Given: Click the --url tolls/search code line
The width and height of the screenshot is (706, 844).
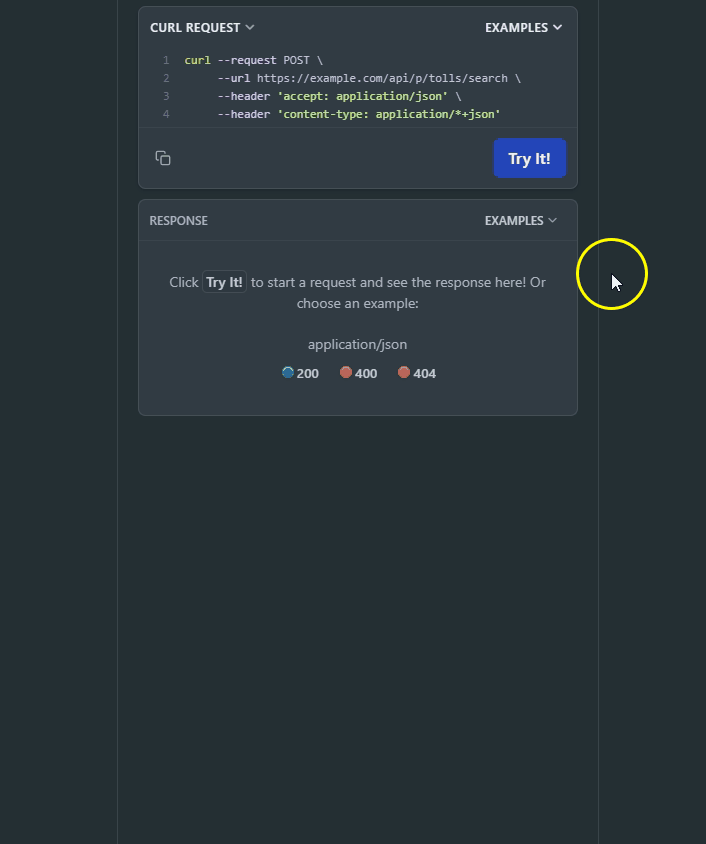Looking at the screenshot, I should click(x=369, y=78).
